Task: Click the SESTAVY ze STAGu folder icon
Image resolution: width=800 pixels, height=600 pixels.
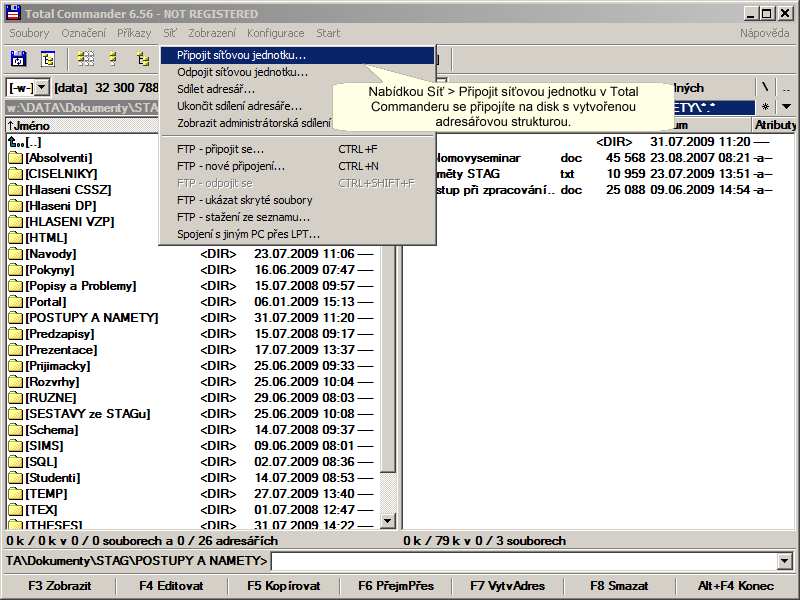Action: pos(16,414)
